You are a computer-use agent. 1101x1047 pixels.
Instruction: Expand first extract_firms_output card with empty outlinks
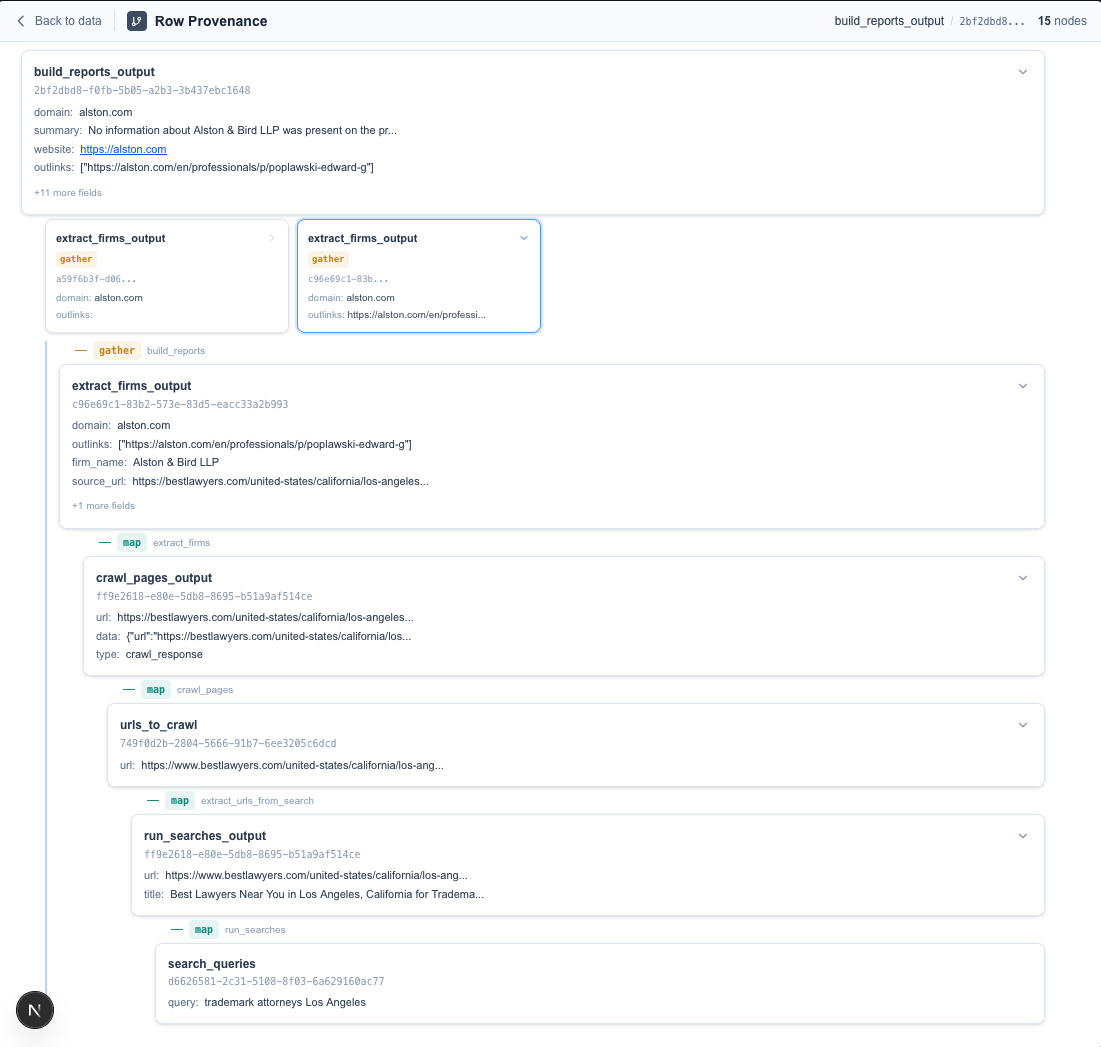[x=272, y=238]
